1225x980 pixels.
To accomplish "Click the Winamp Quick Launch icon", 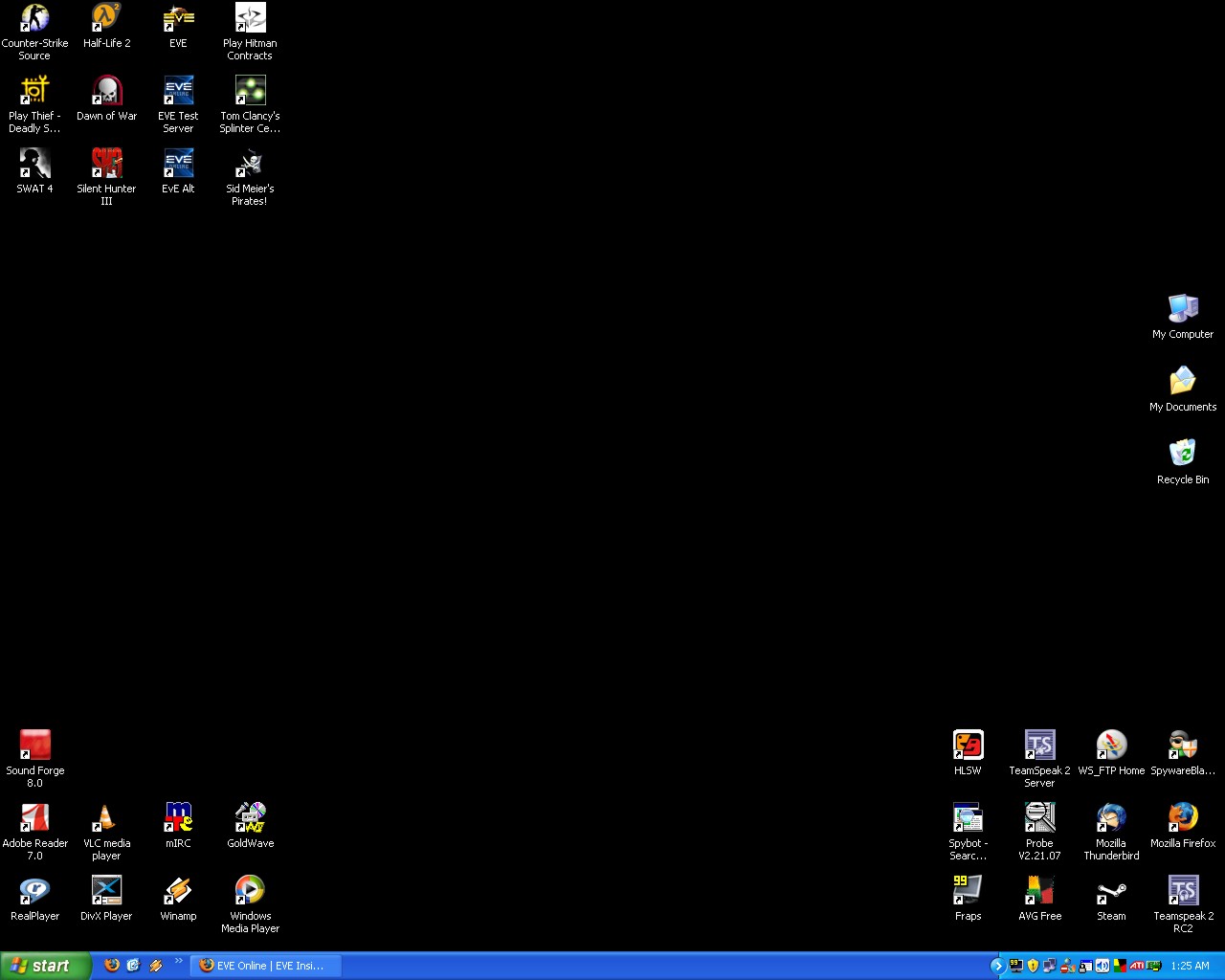I will pyautogui.click(x=155, y=966).
